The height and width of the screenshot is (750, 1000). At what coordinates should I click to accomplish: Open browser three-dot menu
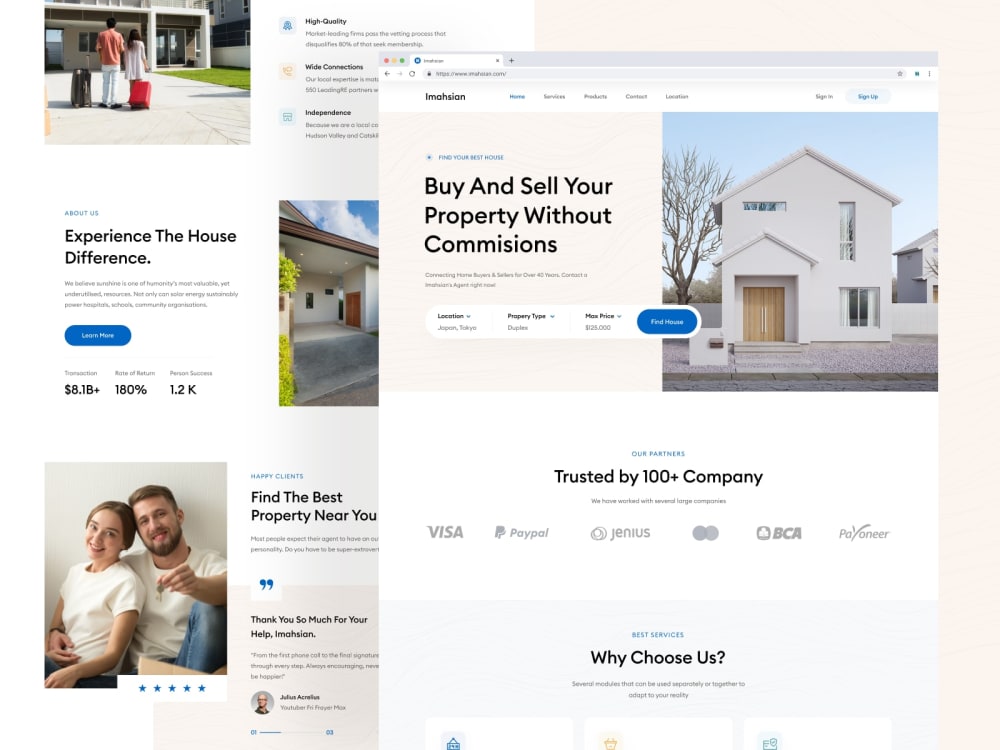pyautogui.click(x=929, y=74)
